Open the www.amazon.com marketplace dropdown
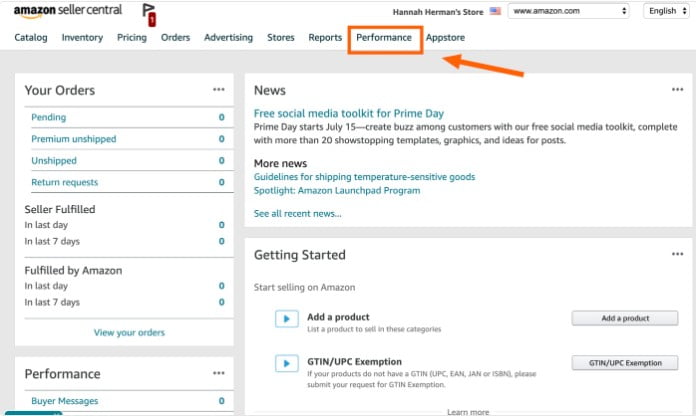 coord(569,11)
